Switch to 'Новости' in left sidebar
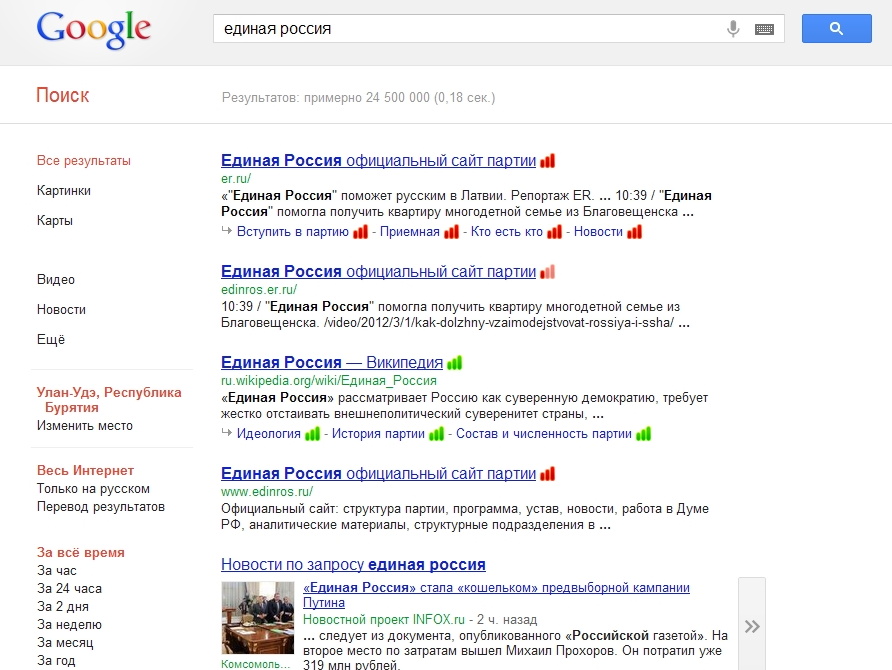This screenshot has height=670, width=892. (61, 310)
